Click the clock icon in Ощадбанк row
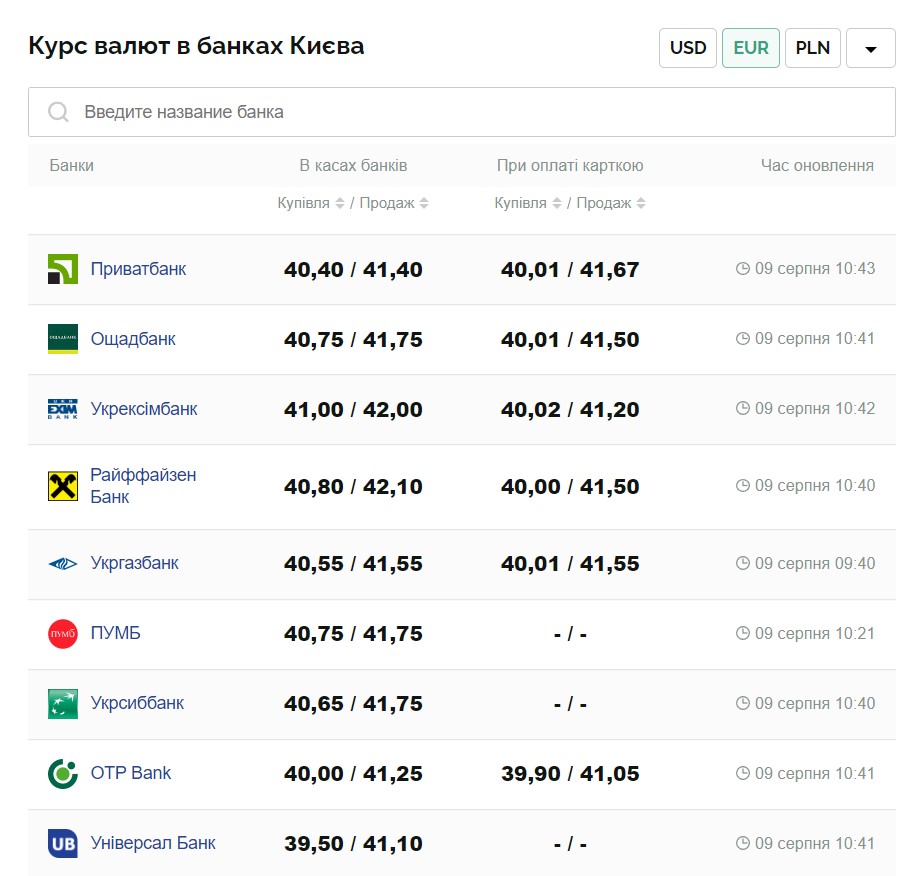Viewport: 923px width, 876px height. (x=742, y=339)
